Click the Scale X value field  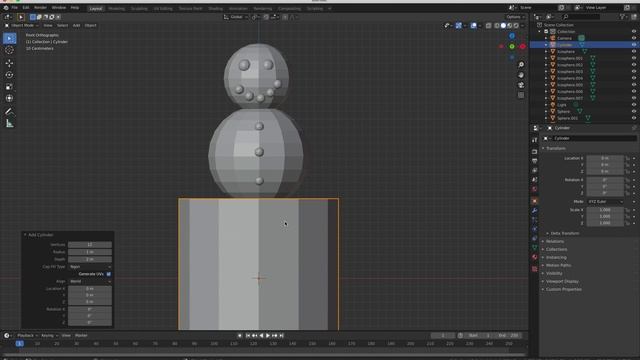pos(605,210)
